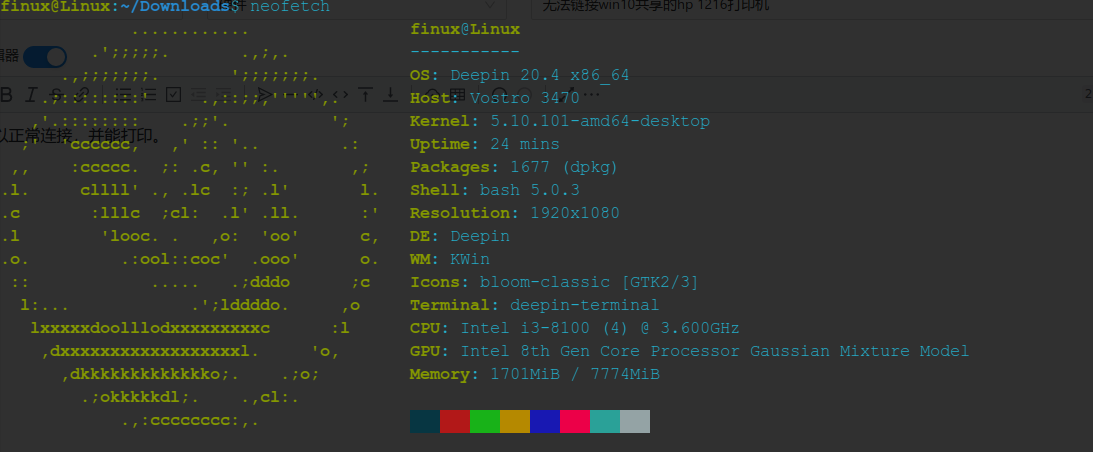Viewport: 1093px width, 452px height.
Task: Insert an unordered bullet list
Action: 125,95
